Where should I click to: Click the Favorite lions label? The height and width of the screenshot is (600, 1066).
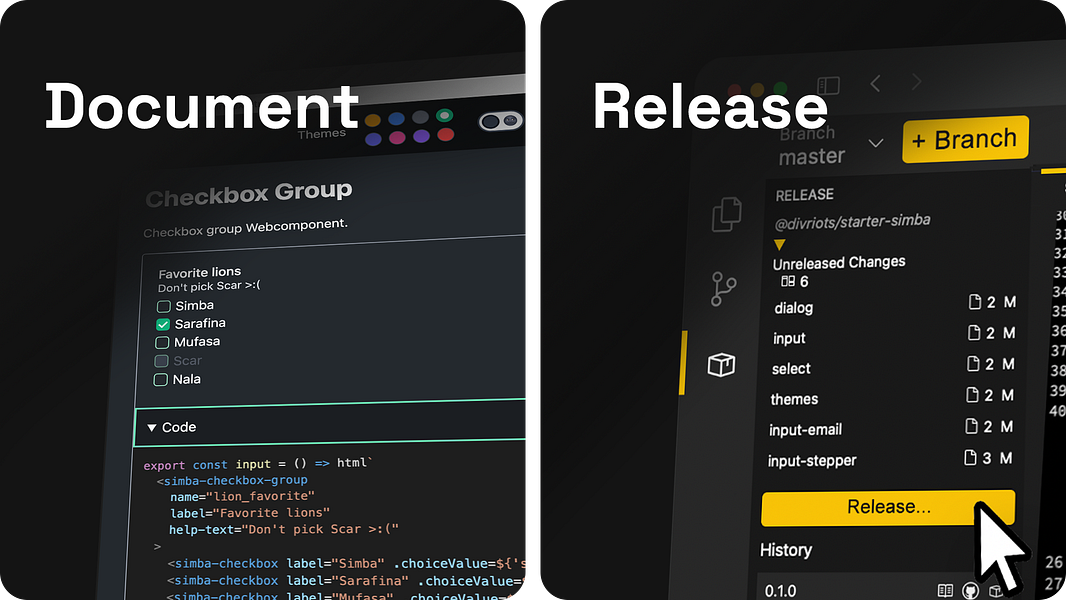(x=200, y=272)
